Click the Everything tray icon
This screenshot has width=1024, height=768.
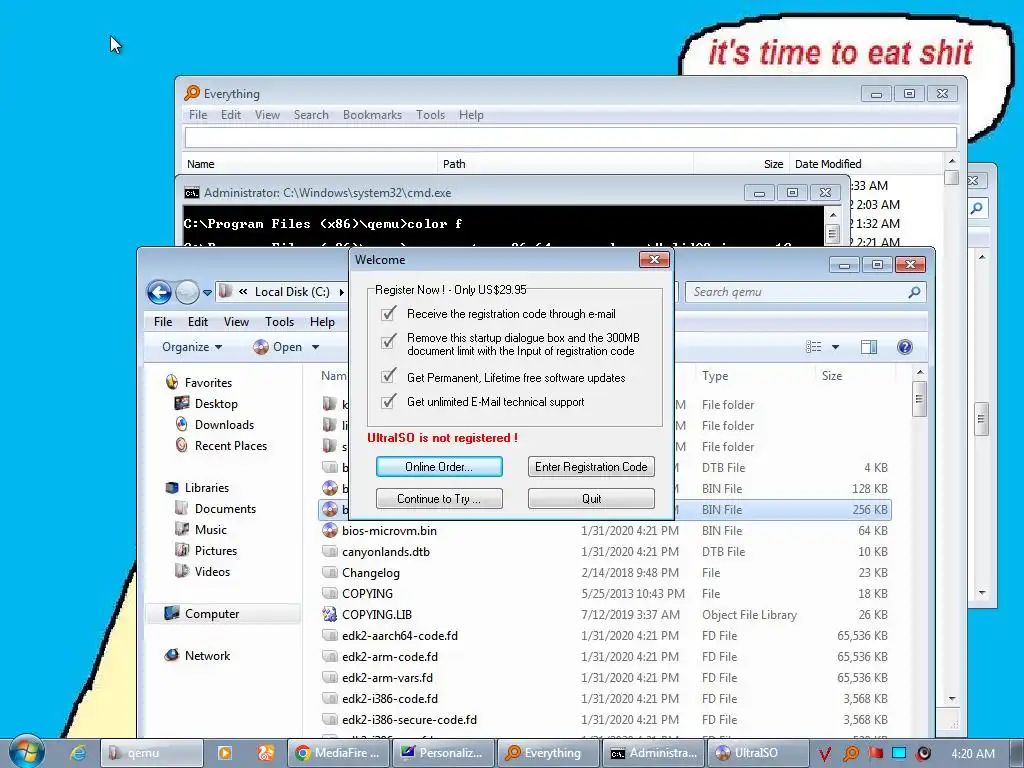pyautogui.click(x=850, y=754)
